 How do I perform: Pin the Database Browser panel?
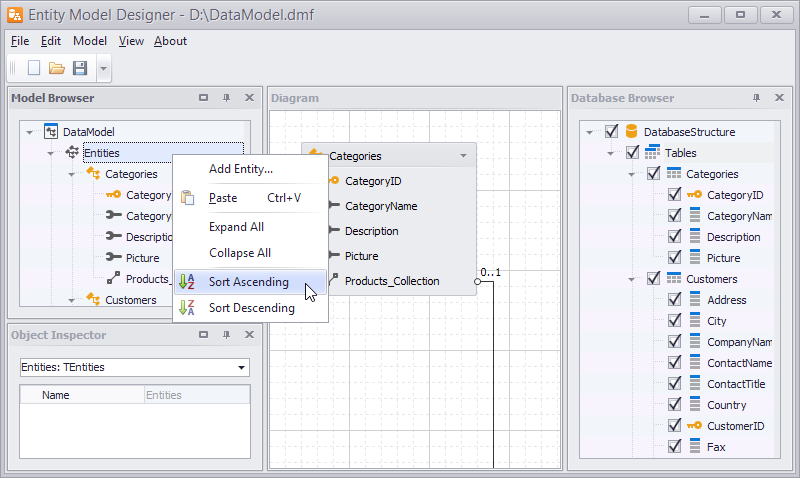pos(756,98)
